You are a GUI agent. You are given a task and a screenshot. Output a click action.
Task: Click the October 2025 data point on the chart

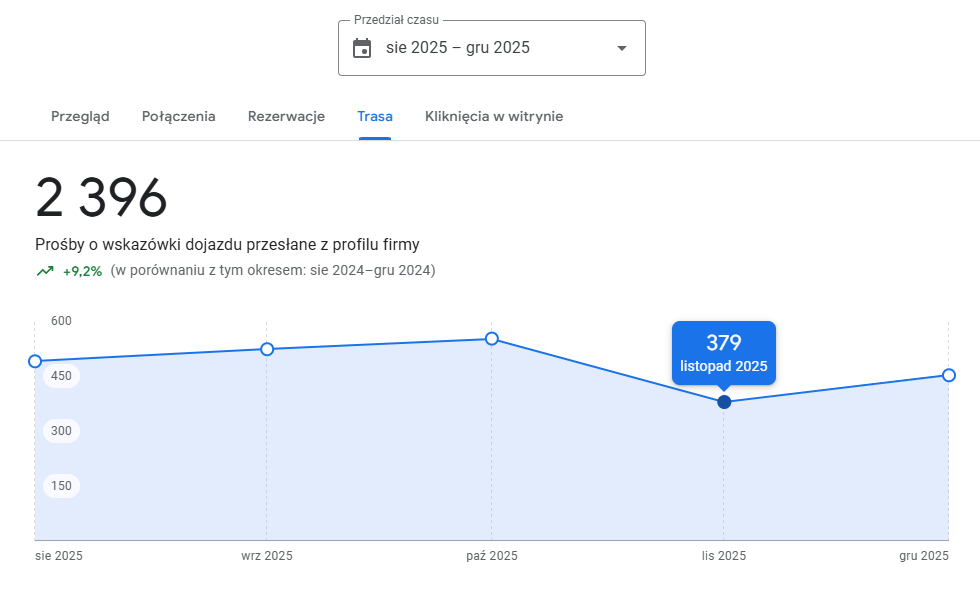490,340
